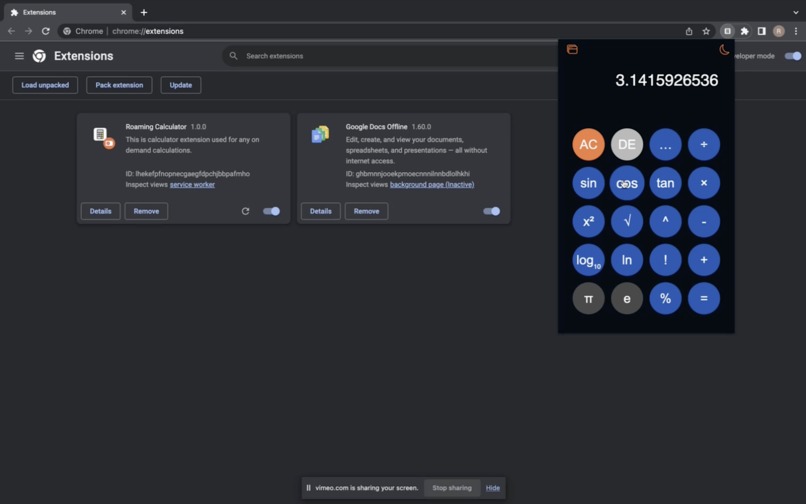
Task: Open the Extensions hamburger main menu
Action: click(x=19, y=56)
